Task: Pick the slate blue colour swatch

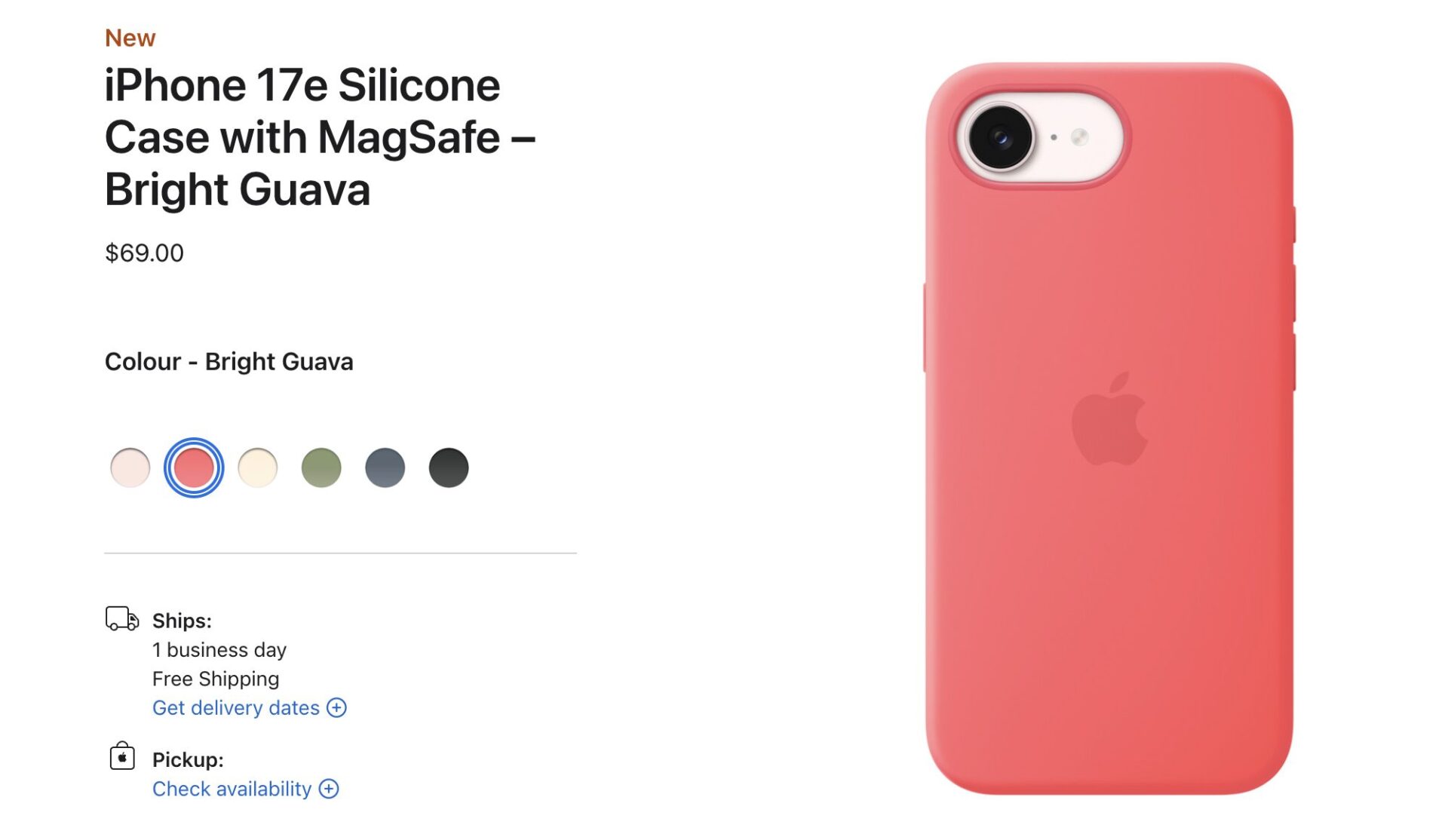Action: (x=385, y=468)
